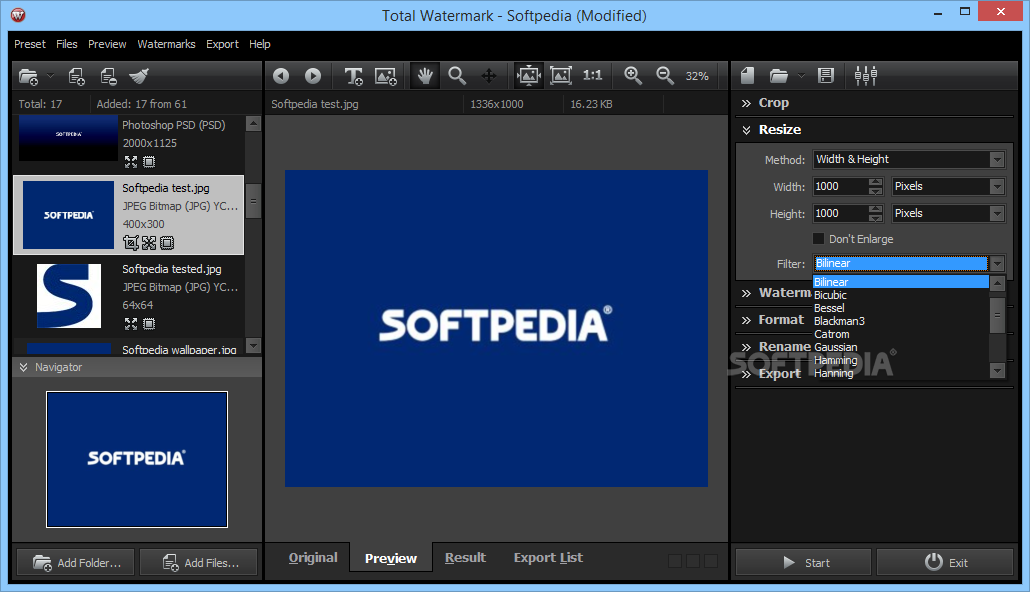The height and width of the screenshot is (592, 1030).
Task: Click the open preset folder icon
Action: [779, 76]
